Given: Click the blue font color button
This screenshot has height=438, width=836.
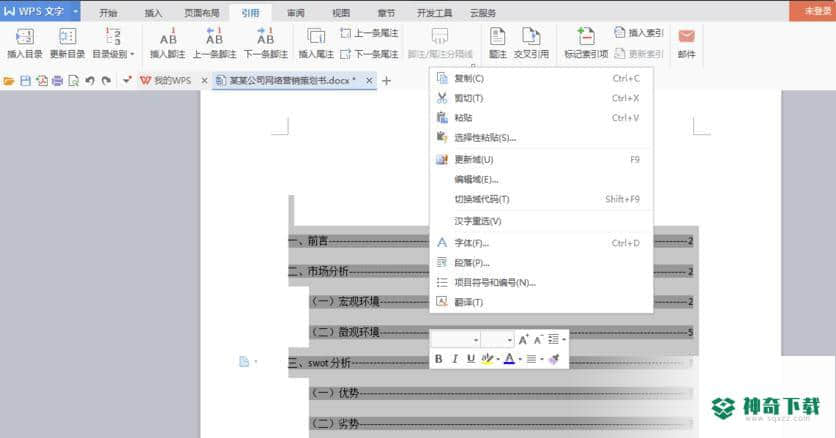Looking at the screenshot, I should pos(509,359).
